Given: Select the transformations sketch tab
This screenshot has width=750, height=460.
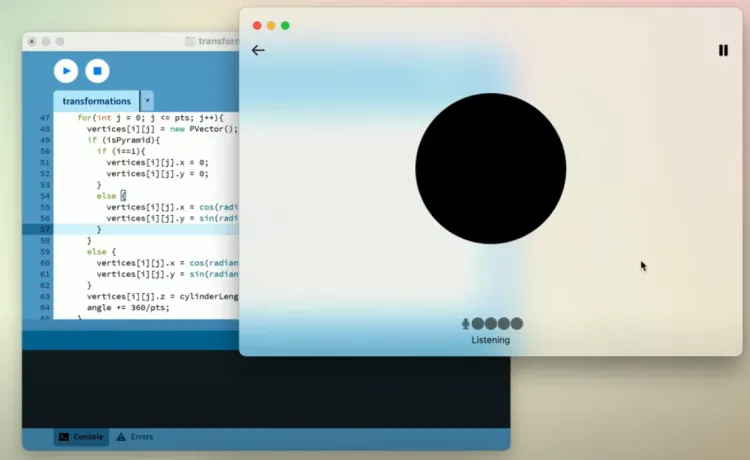Looking at the screenshot, I should point(96,101).
